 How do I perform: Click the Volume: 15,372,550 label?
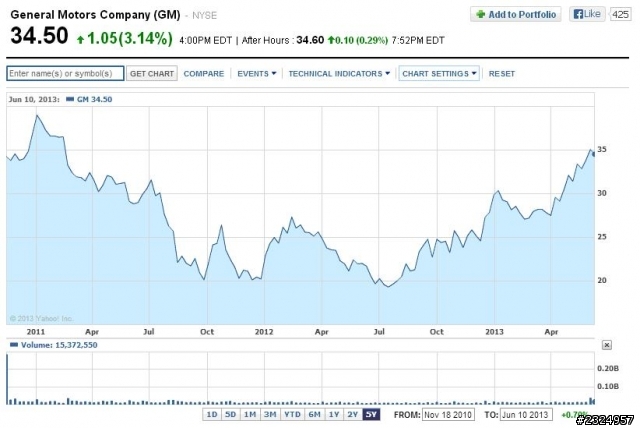coord(59,345)
